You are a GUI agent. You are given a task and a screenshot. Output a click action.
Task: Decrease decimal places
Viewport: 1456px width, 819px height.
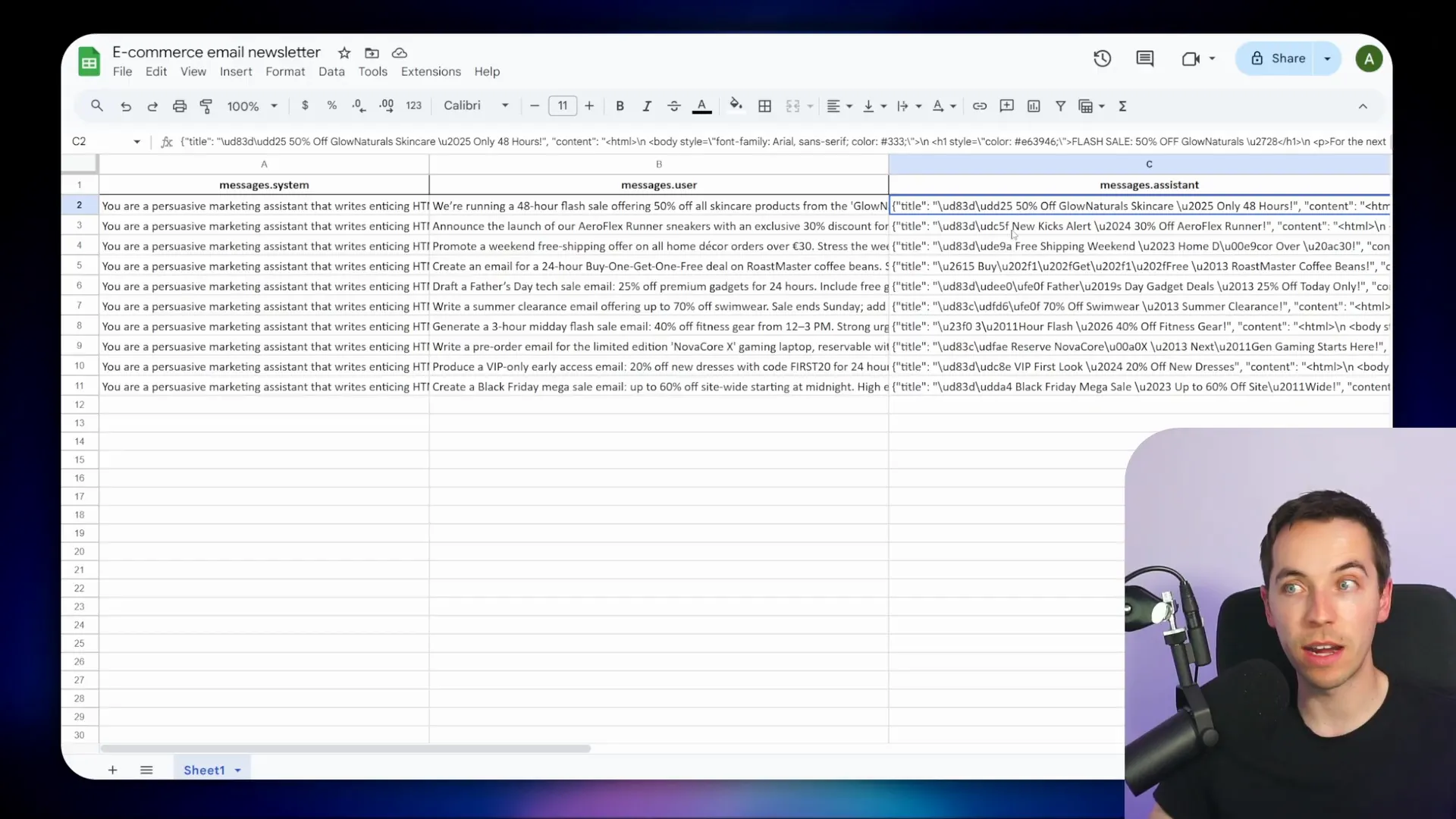pyautogui.click(x=359, y=105)
